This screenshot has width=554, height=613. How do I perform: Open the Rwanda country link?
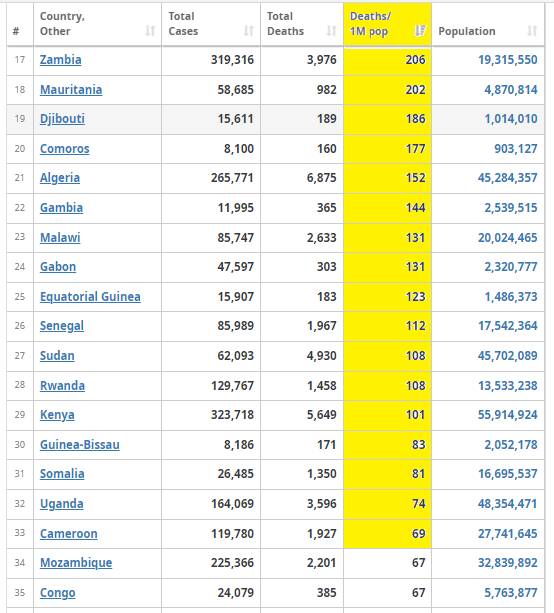[62, 386]
